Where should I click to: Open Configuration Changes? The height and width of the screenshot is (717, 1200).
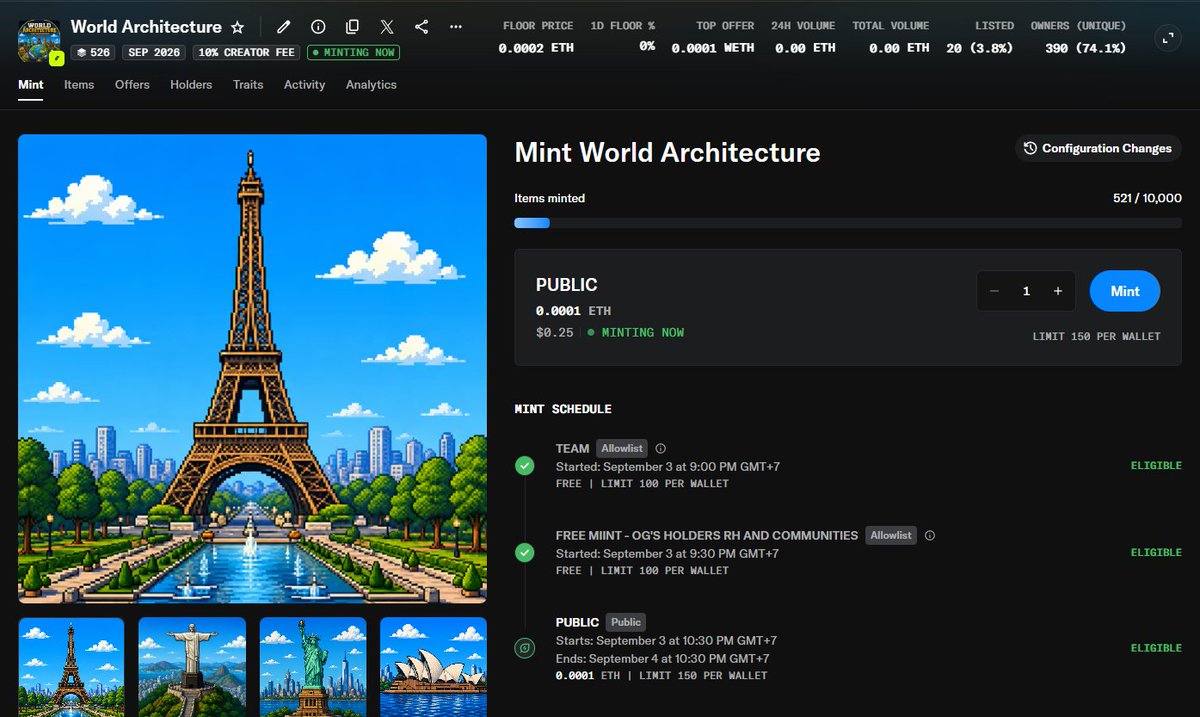click(x=1098, y=148)
